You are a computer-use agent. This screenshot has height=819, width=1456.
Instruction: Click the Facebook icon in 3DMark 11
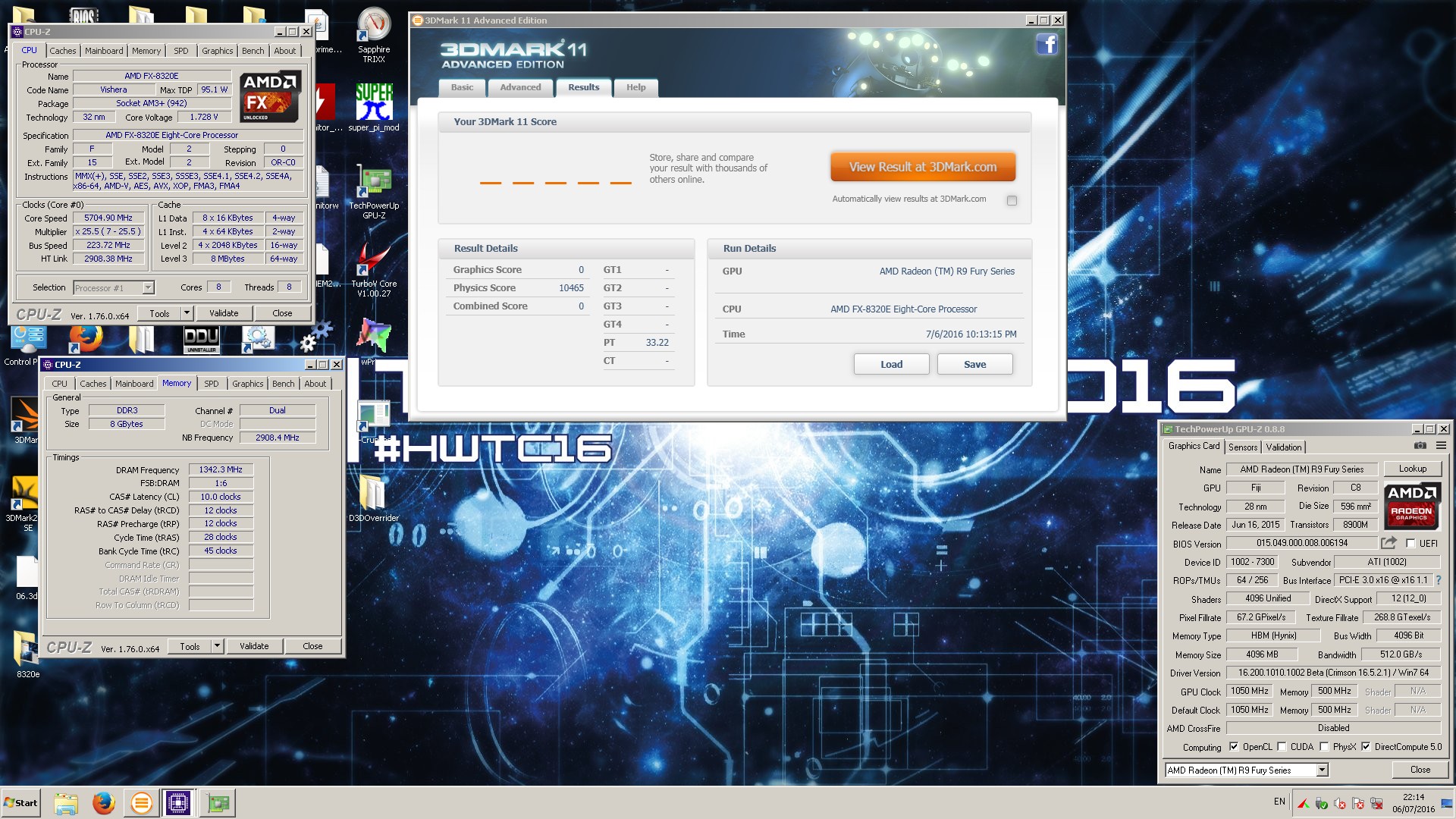click(1046, 44)
